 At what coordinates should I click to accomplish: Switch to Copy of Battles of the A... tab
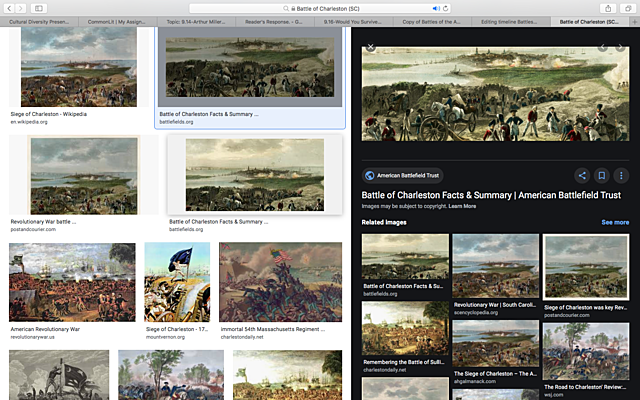pos(432,22)
